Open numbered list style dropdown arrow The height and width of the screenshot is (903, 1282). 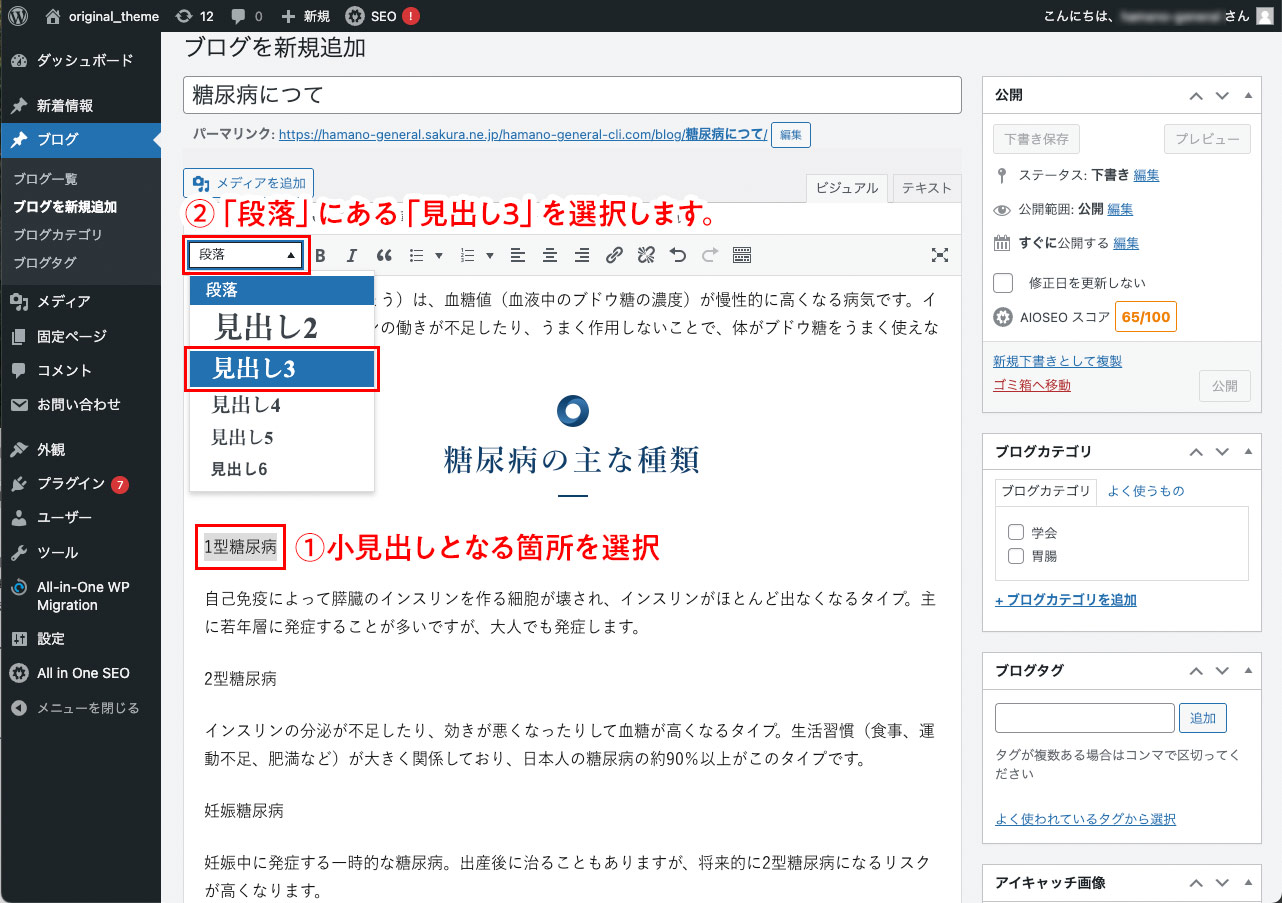489,255
